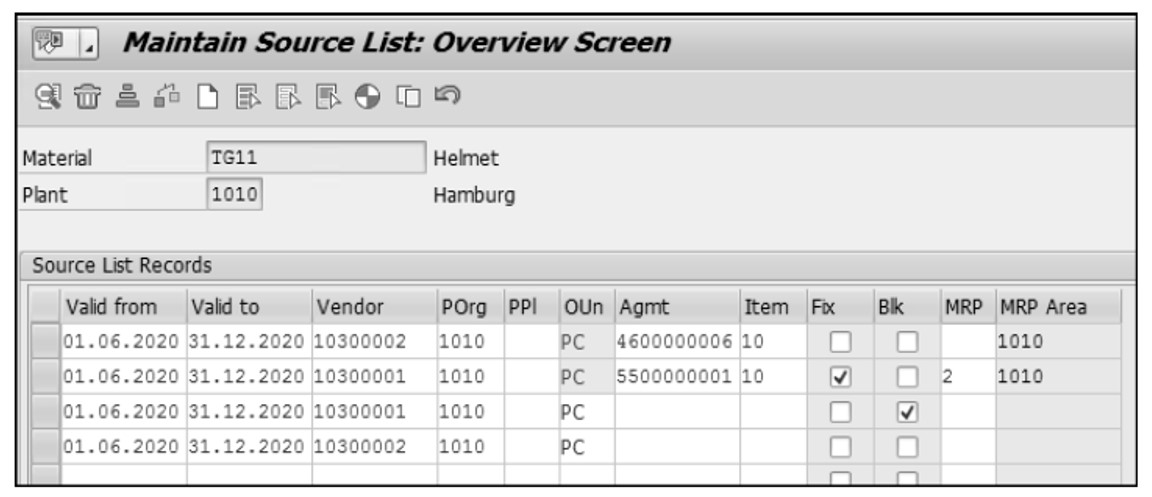Click the Hamburg plant description text
This screenshot has width=1152, height=497.
tap(474, 196)
